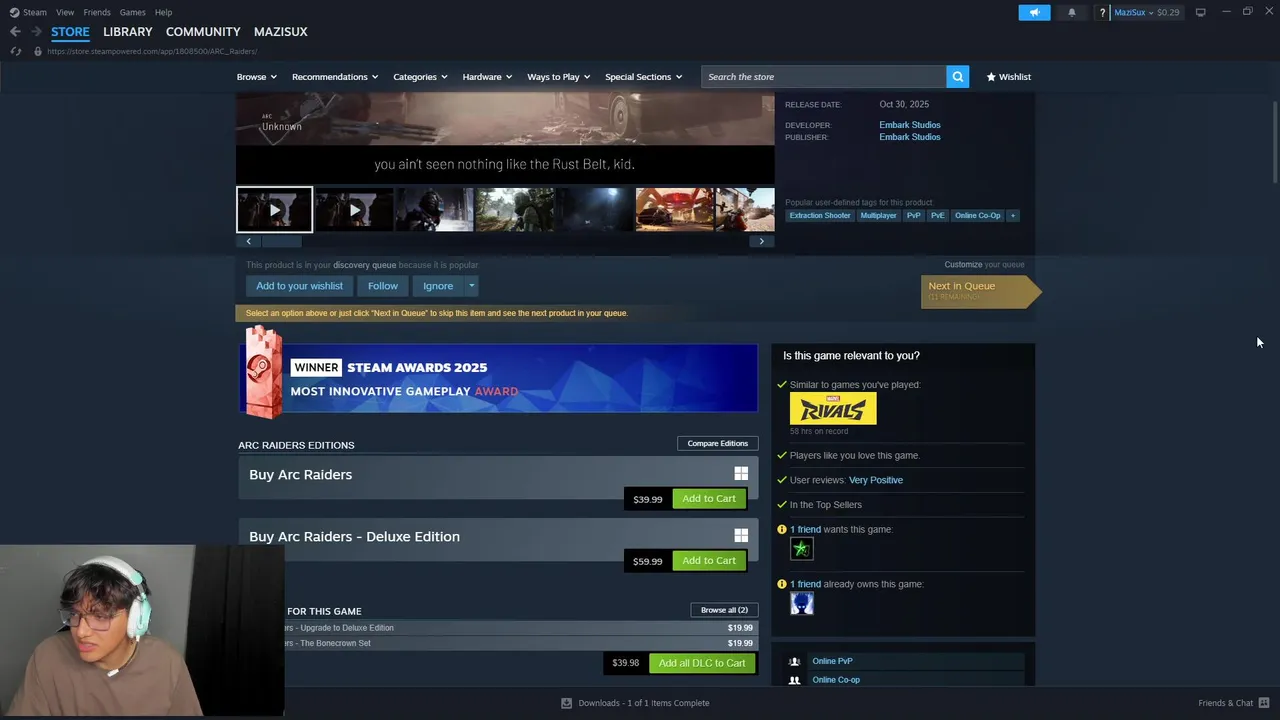Go forward with the right arrow
Viewport: 1280px width, 720px height.
[36, 32]
